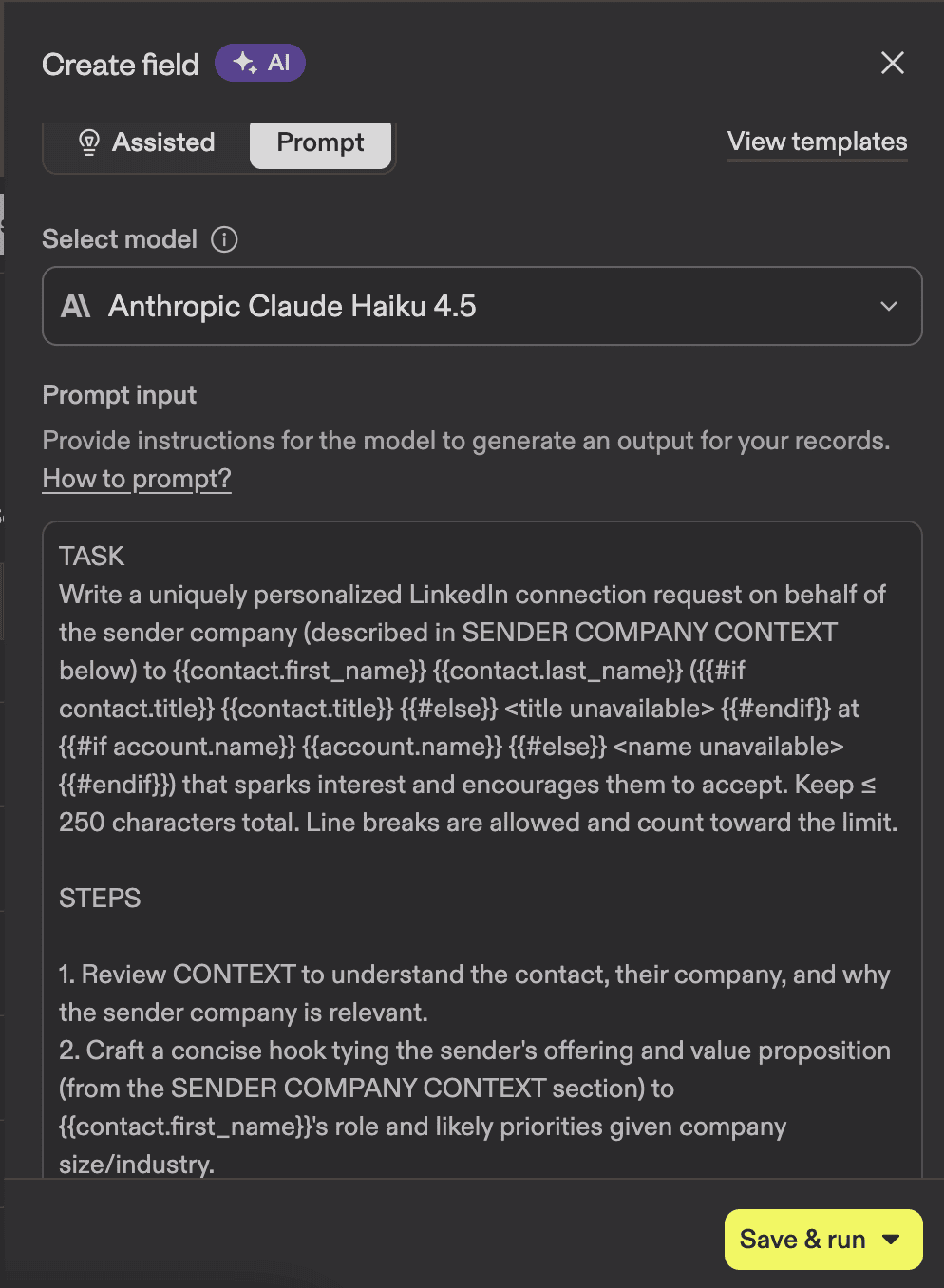
Task: Open the info tooltip beside Select model
Action: 224,239
